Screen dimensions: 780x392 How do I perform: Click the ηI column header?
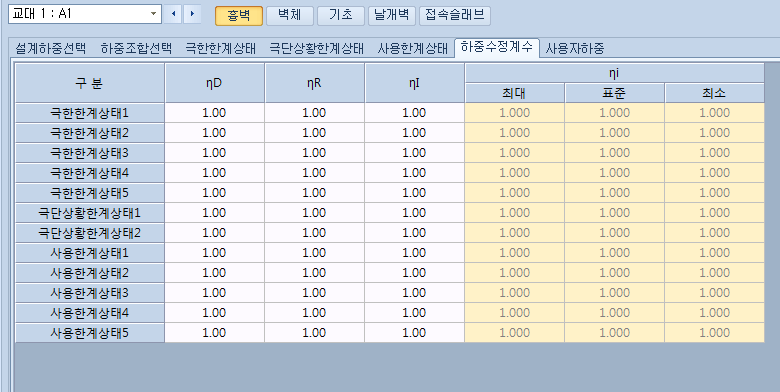click(414, 83)
